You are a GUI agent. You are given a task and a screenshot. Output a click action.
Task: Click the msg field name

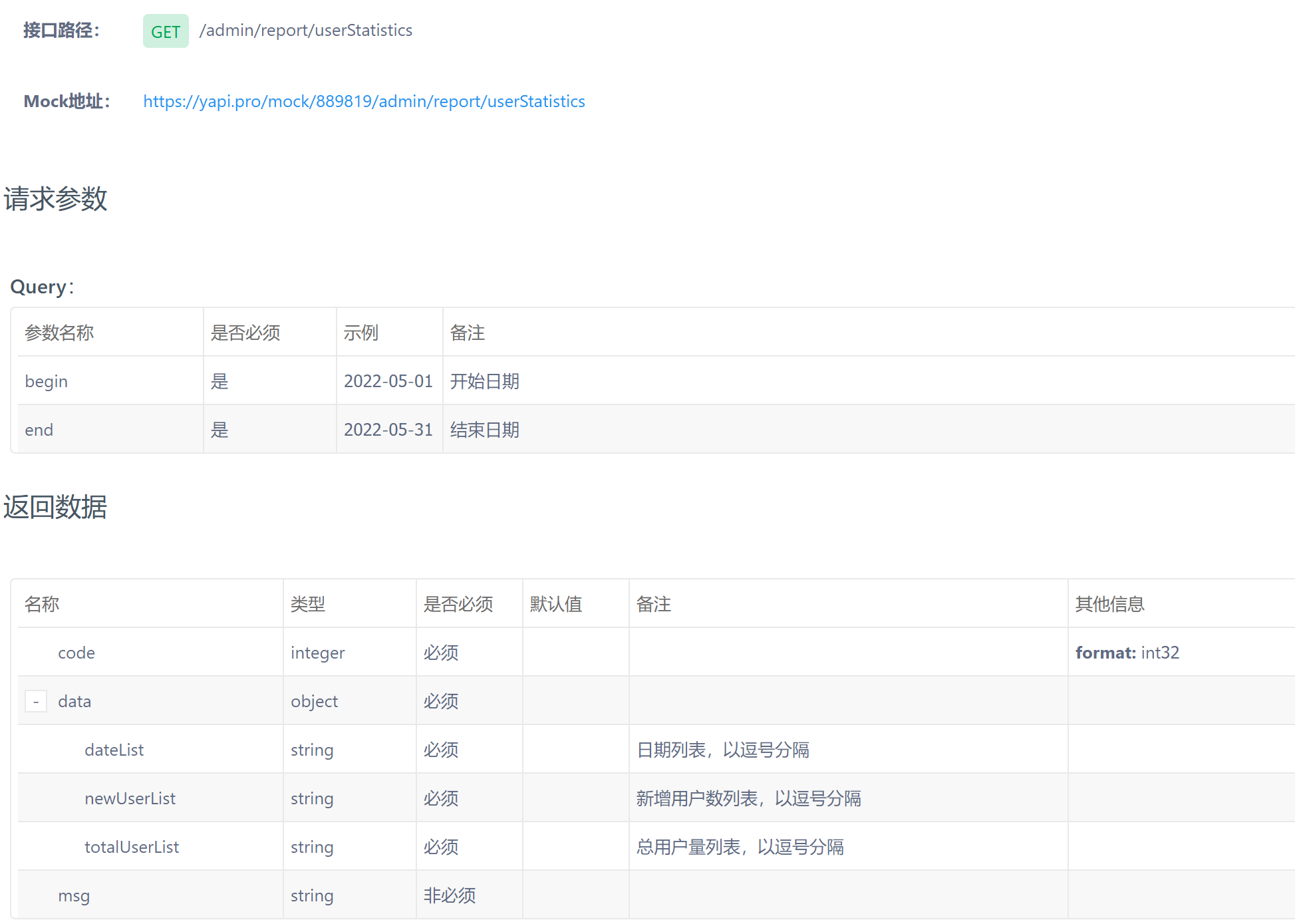74,895
